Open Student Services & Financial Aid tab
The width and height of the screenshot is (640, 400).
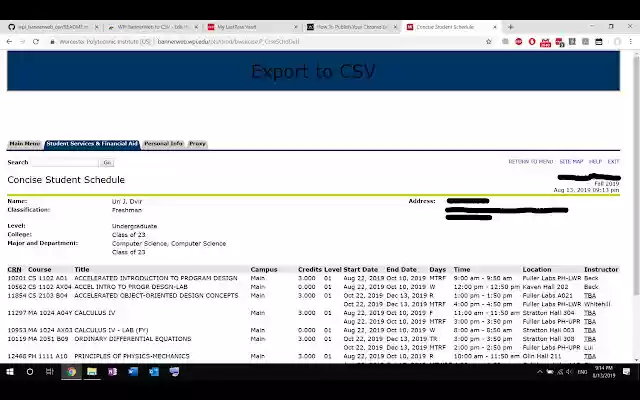click(92, 144)
